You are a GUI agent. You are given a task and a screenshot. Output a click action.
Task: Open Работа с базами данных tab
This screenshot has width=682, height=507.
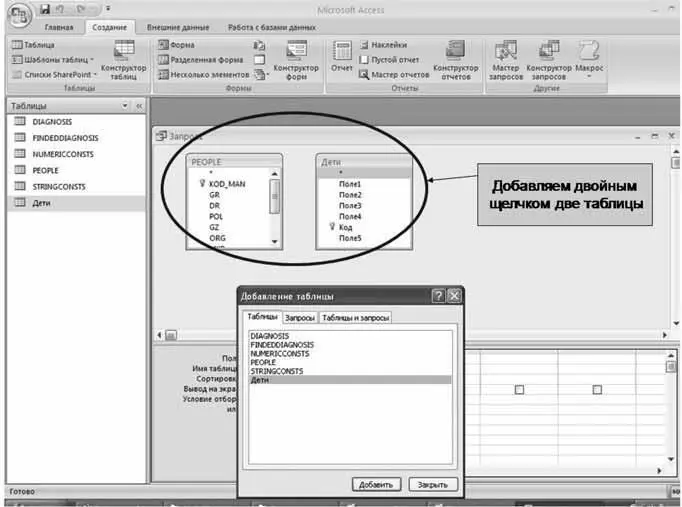point(272,27)
